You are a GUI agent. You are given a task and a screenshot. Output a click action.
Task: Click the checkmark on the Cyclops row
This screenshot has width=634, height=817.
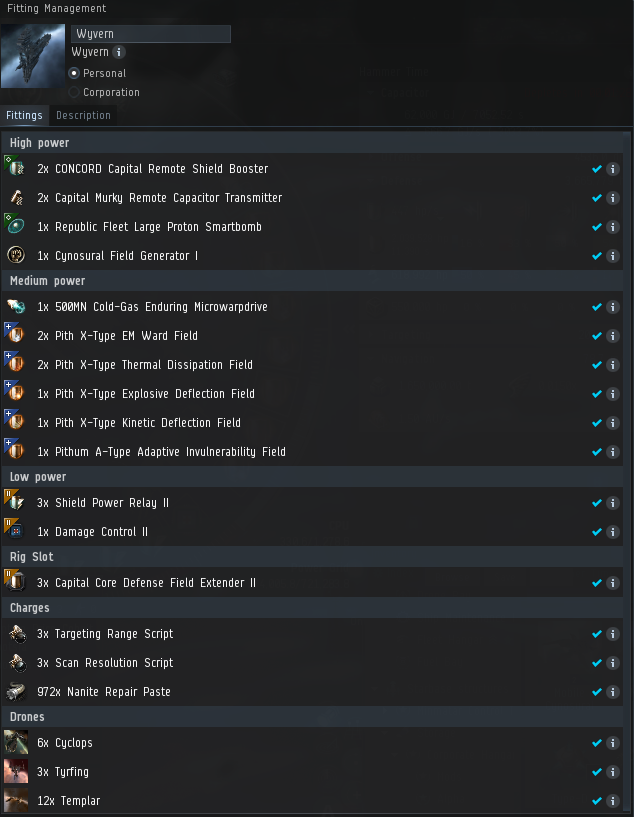pyautogui.click(x=597, y=743)
